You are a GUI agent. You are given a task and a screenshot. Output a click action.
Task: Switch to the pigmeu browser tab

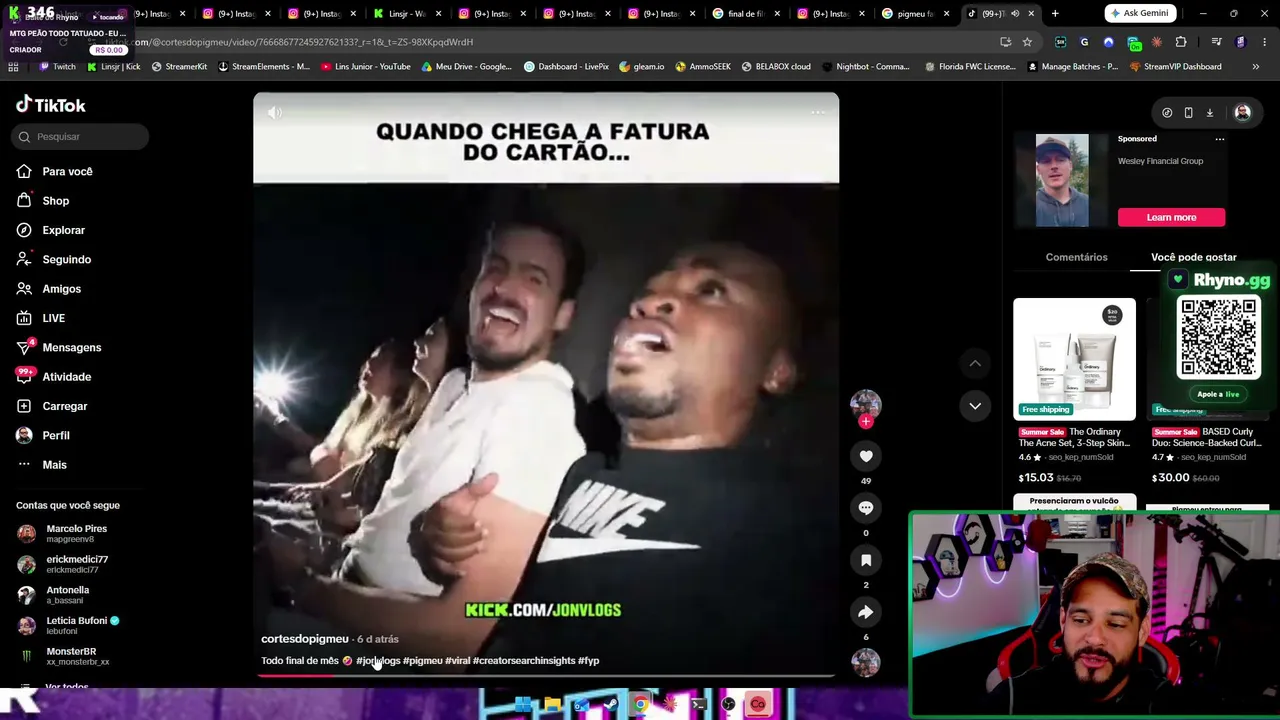click(x=917, y=14)
